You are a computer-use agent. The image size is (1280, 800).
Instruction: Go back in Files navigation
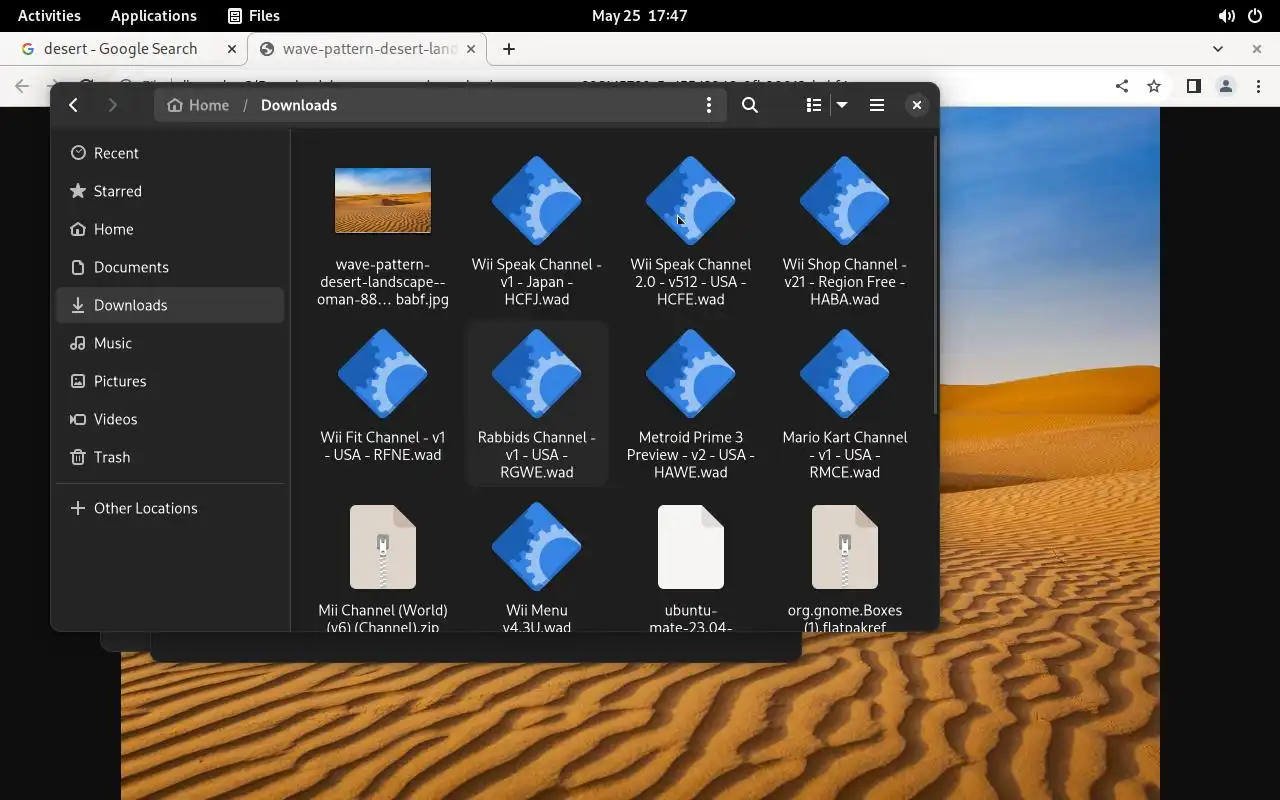[74, 105]
